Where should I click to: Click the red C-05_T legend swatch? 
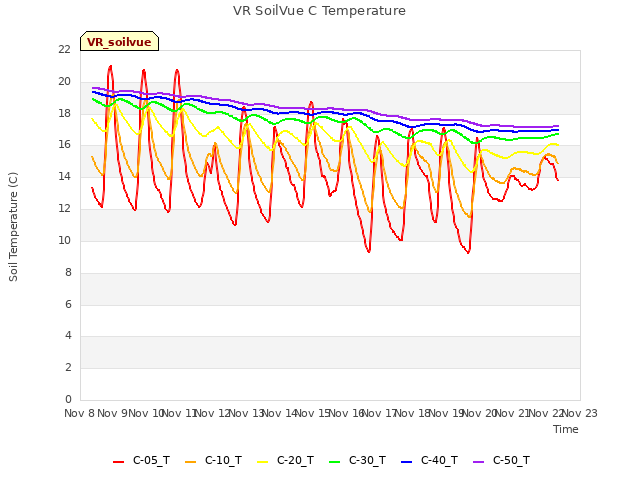(118, 462)
